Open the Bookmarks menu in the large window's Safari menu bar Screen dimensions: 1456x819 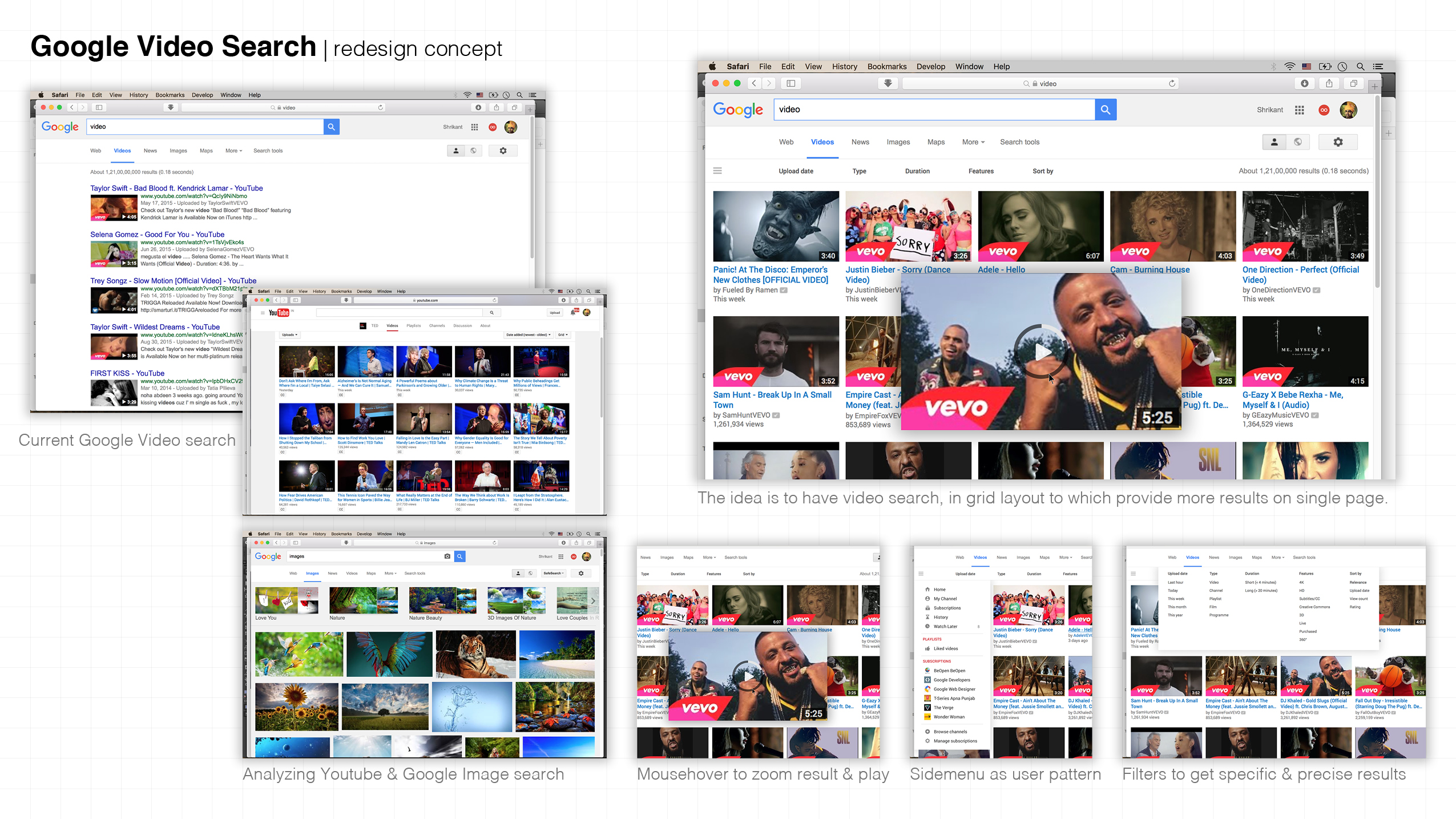click(x=886, y=67)
